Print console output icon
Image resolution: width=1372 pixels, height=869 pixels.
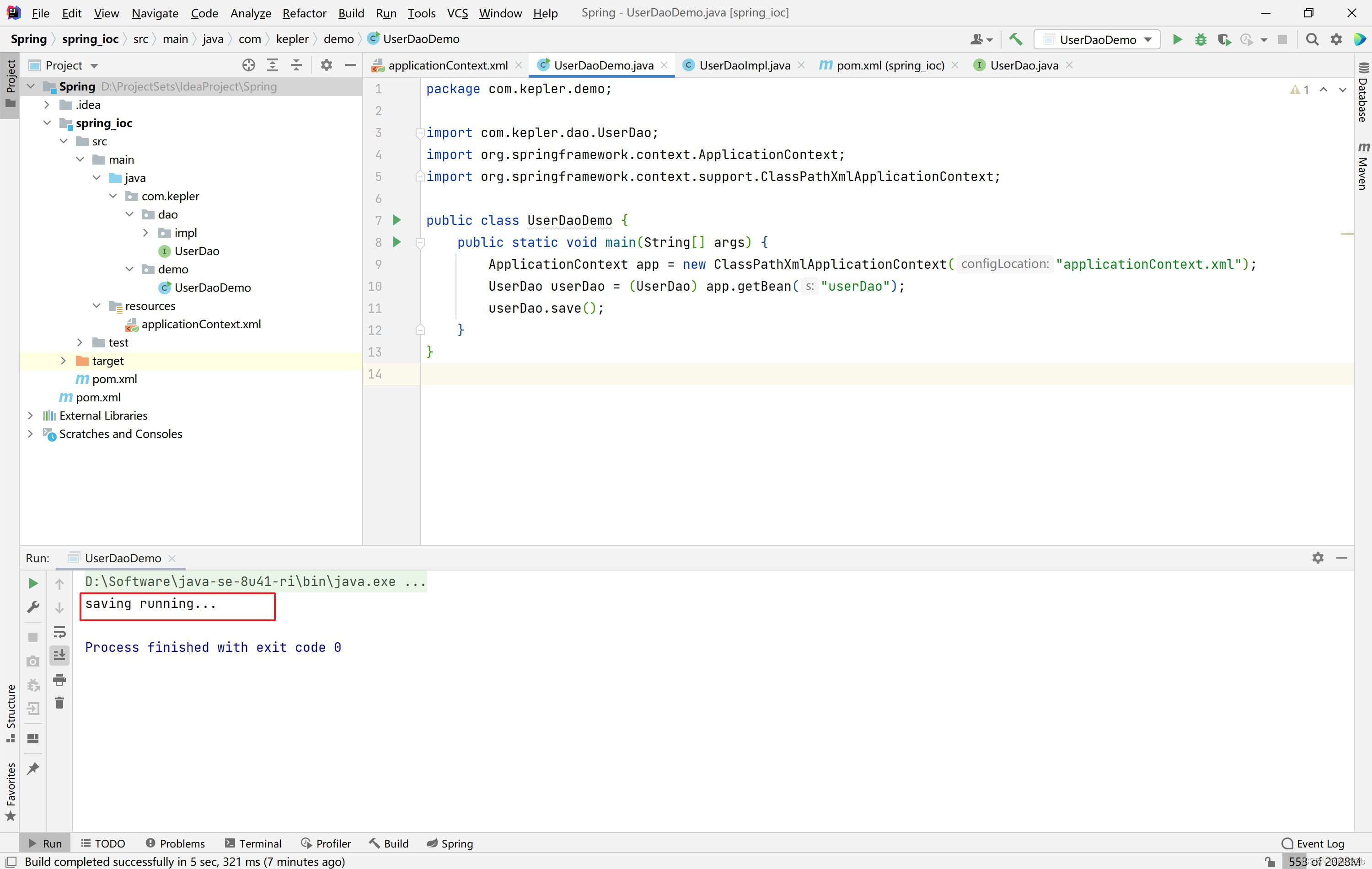click(x=59, y=679)
